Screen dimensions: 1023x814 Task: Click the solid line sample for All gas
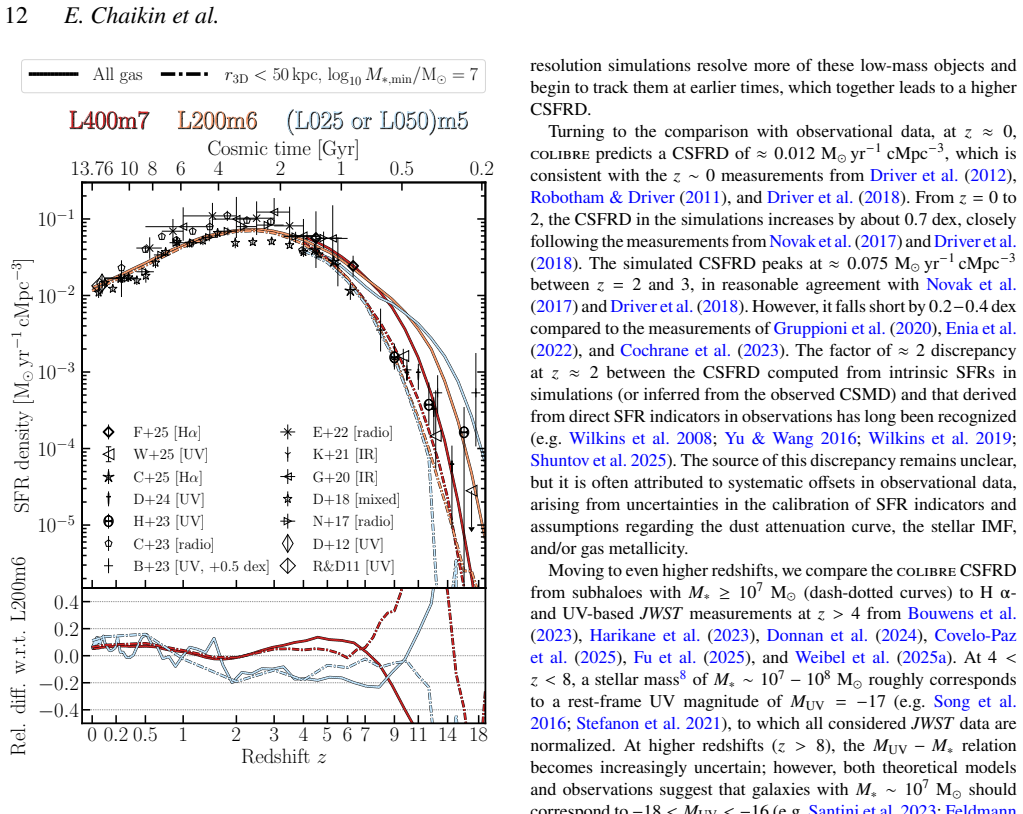[x=54, y=74]
